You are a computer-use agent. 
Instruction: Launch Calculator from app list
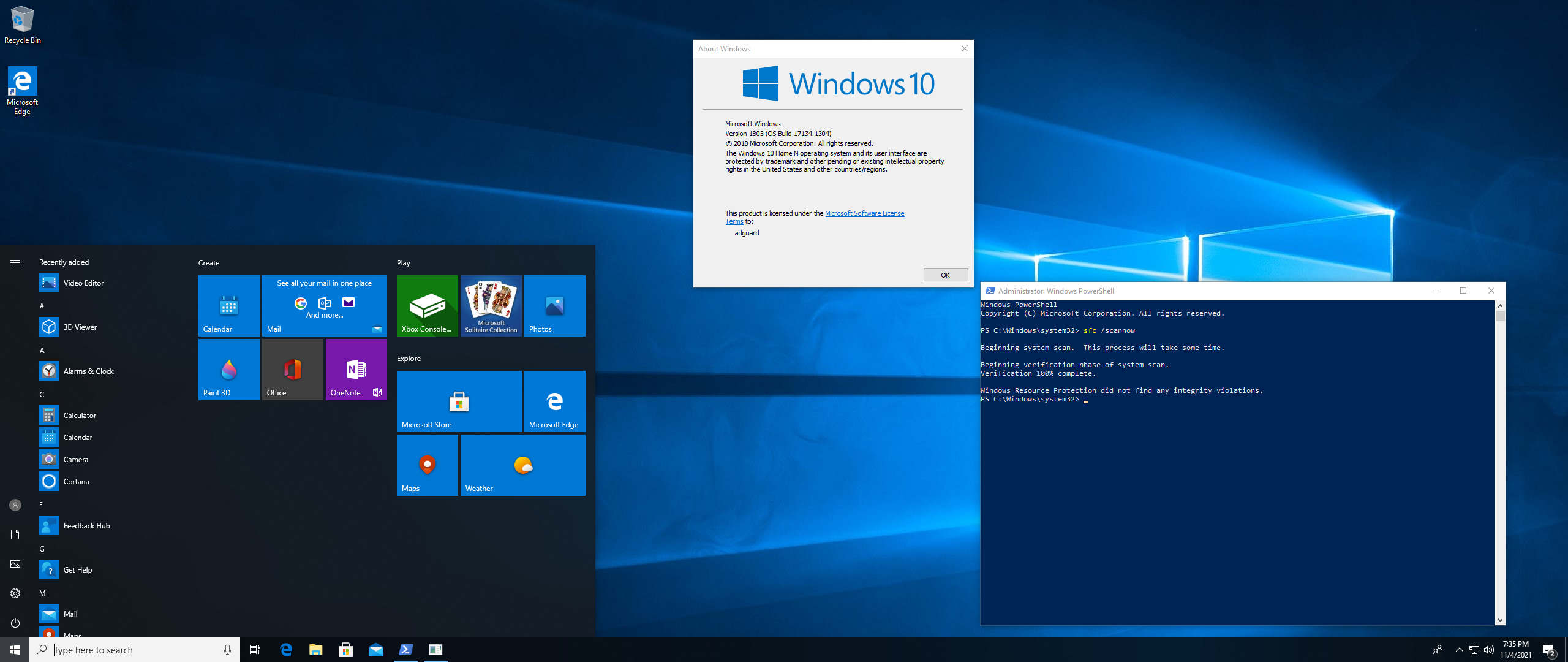pos(110,416)
